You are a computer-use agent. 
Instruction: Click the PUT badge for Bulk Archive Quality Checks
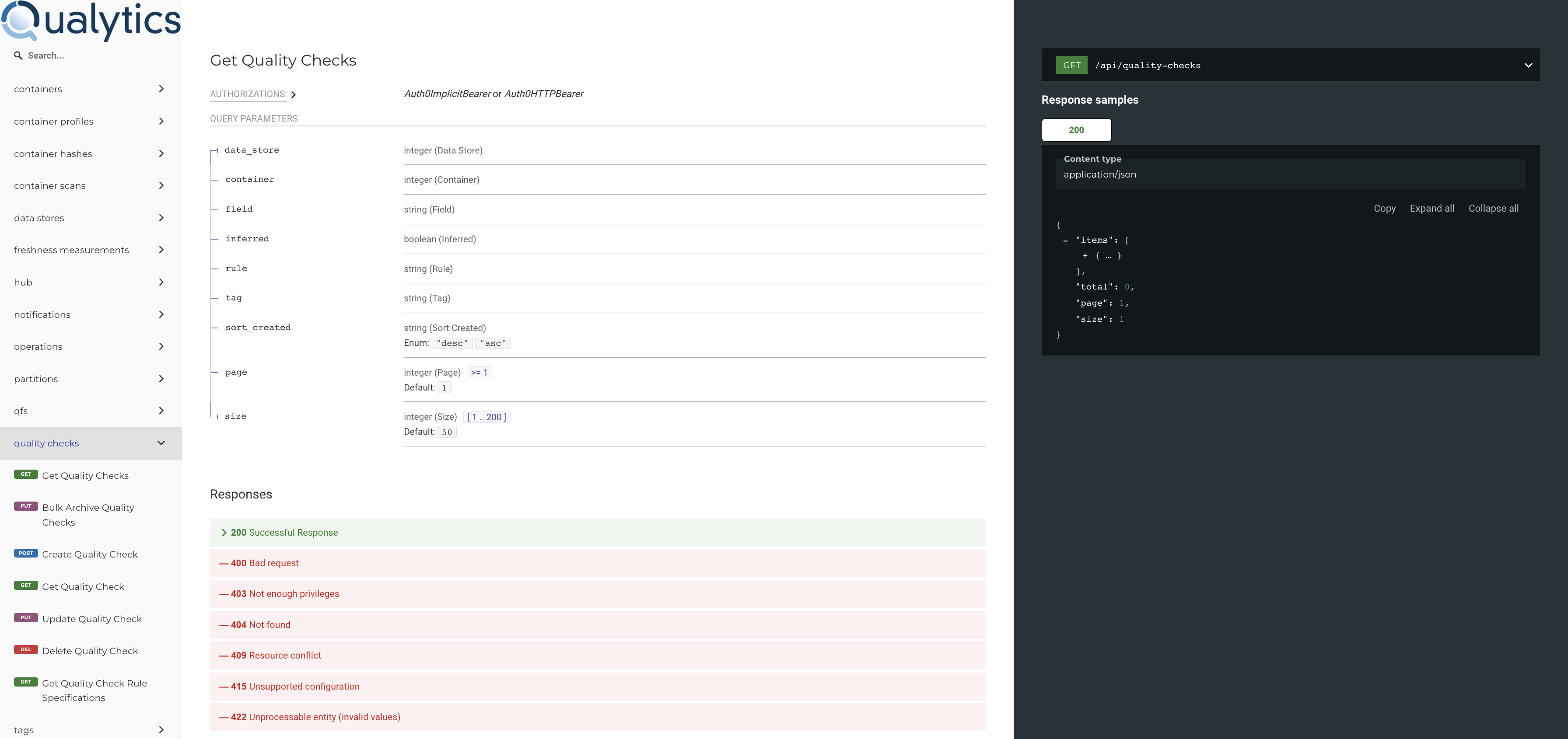pyautogui.click(x=25, y=505)
